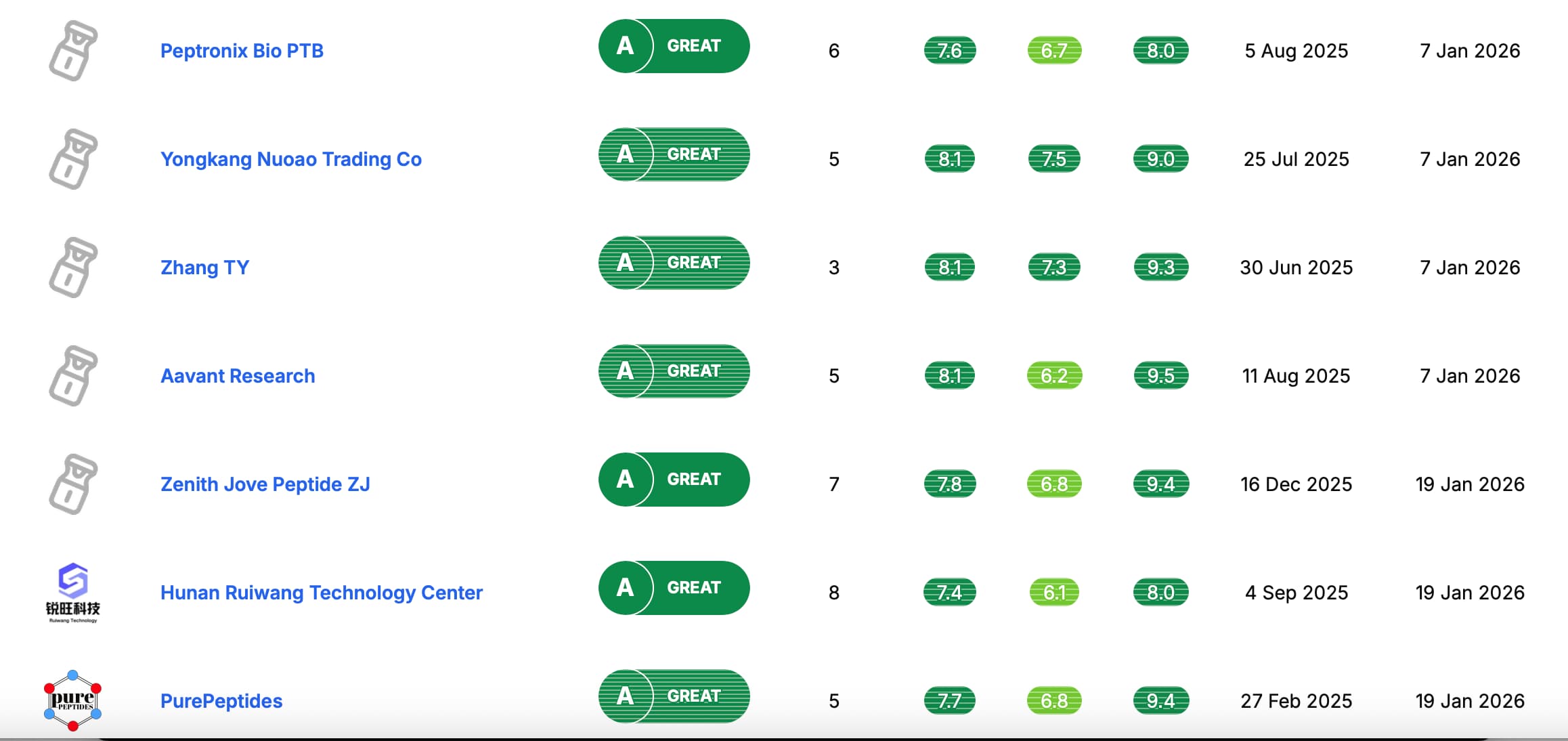Click Zhang TY's A GREAT rating badge
The height and width of the screenshot is (741, 1568).
[674, 263]
